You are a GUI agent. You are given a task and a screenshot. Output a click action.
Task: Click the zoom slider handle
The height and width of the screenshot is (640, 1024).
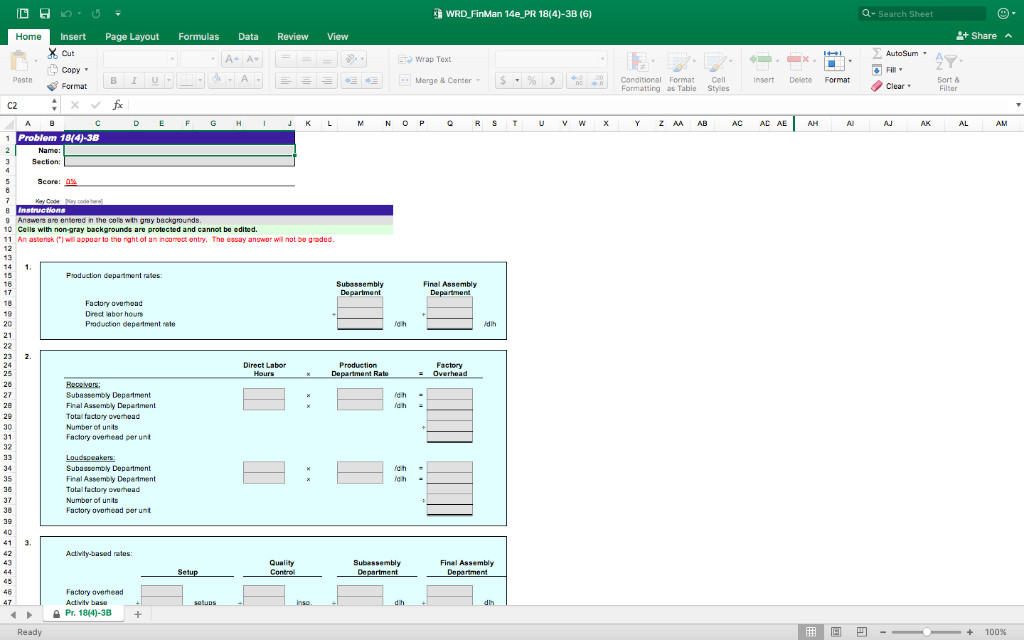tap(927, 632)
